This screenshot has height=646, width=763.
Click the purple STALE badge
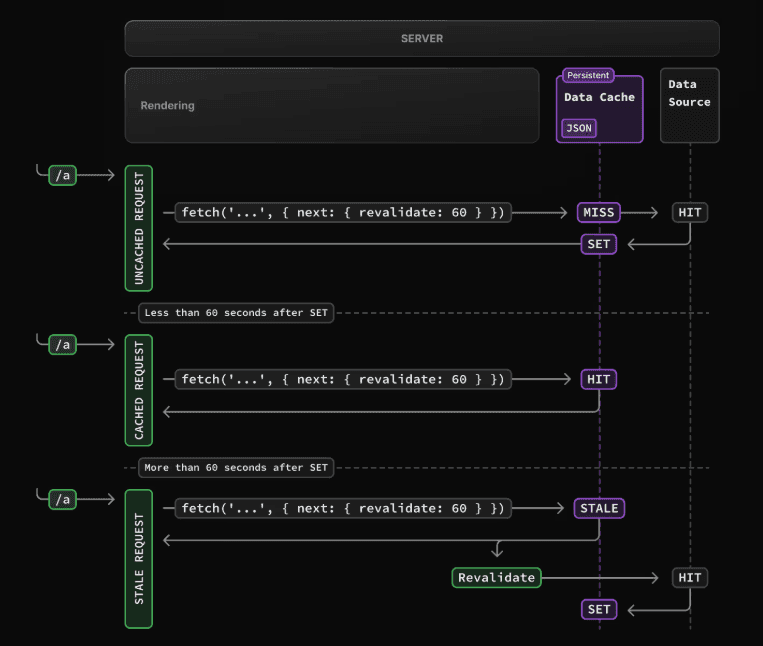tap(599, 508)
